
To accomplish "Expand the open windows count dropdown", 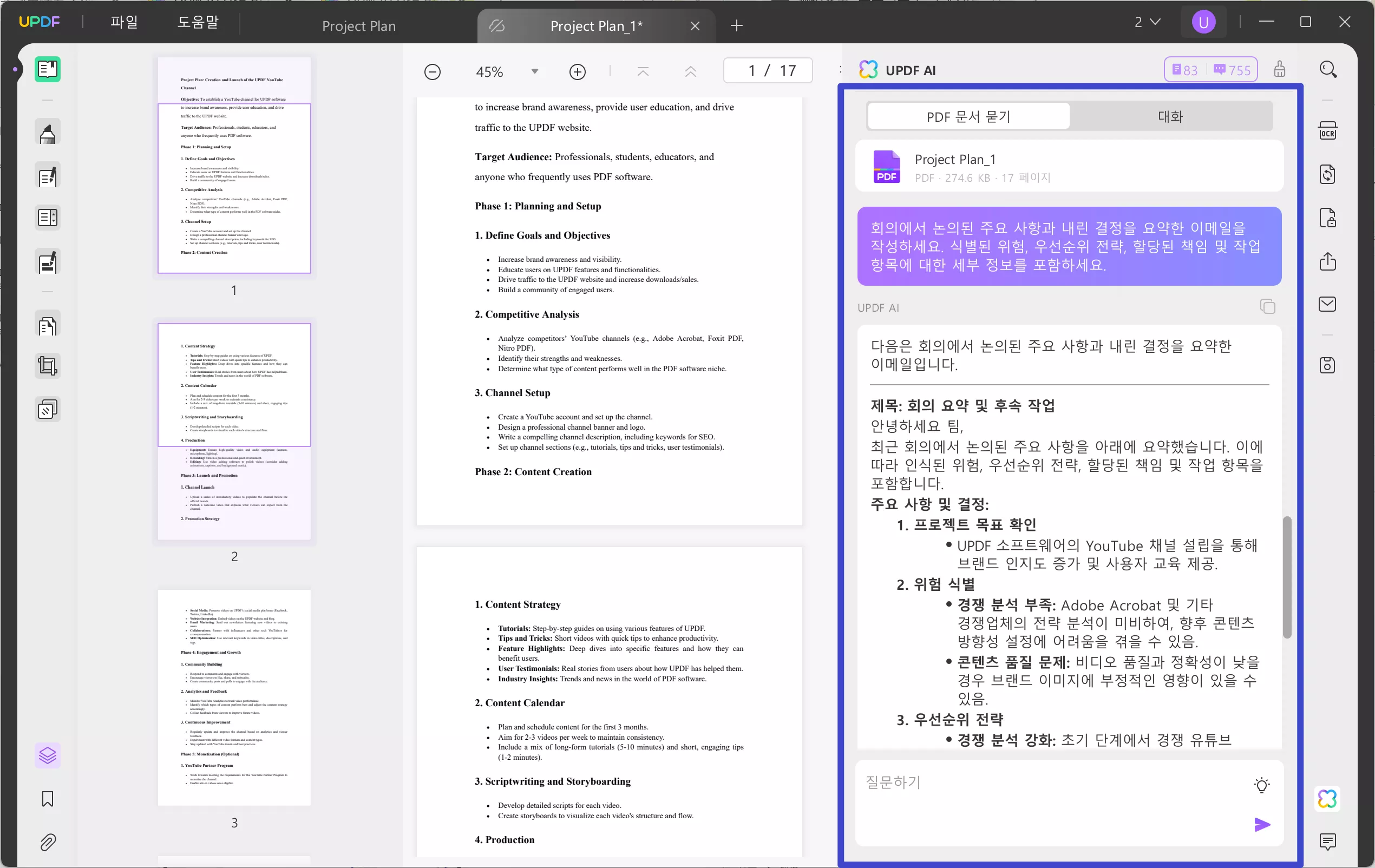I will [1147, 22].
